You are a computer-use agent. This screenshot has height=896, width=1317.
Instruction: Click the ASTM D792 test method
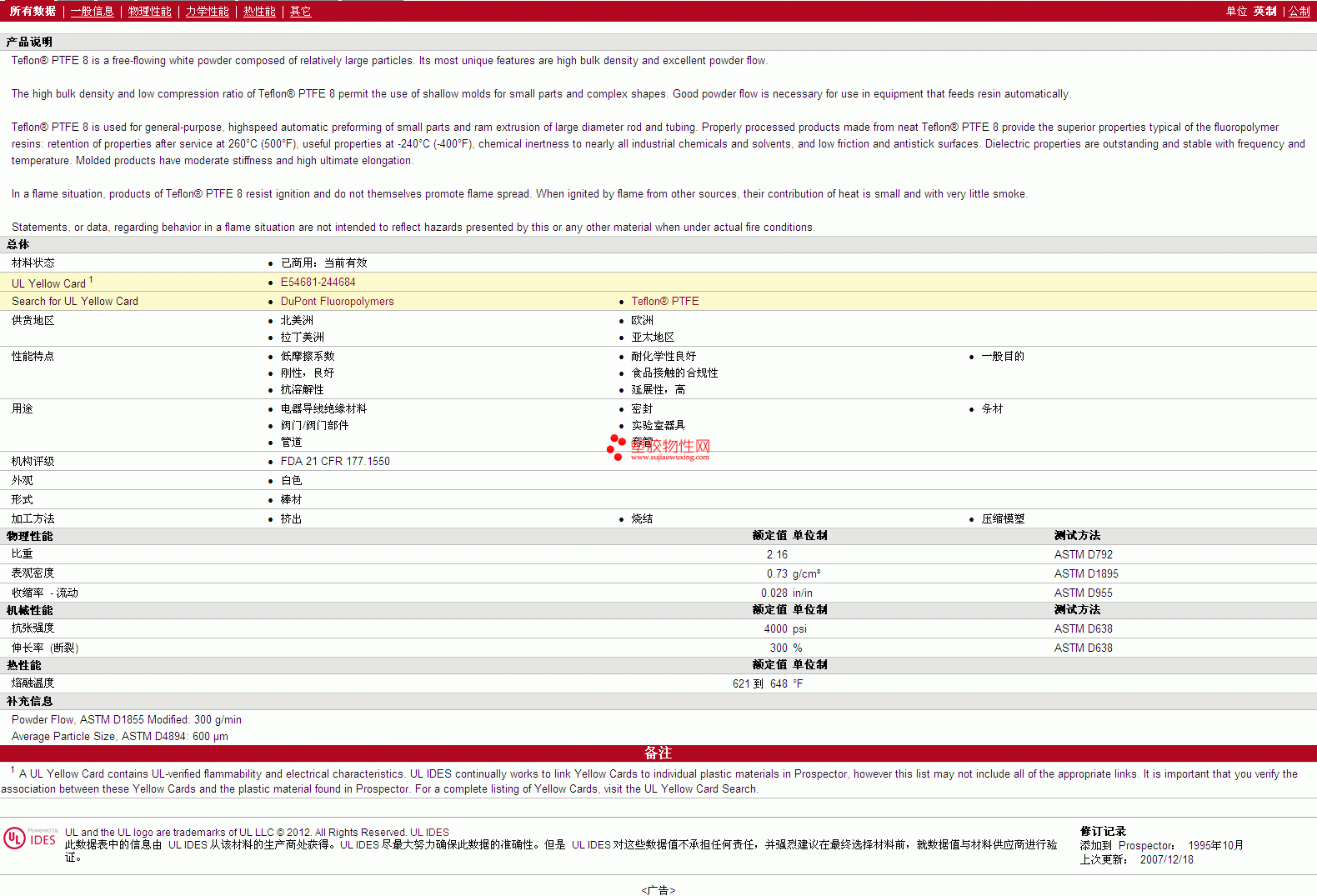click(1083, 555)
